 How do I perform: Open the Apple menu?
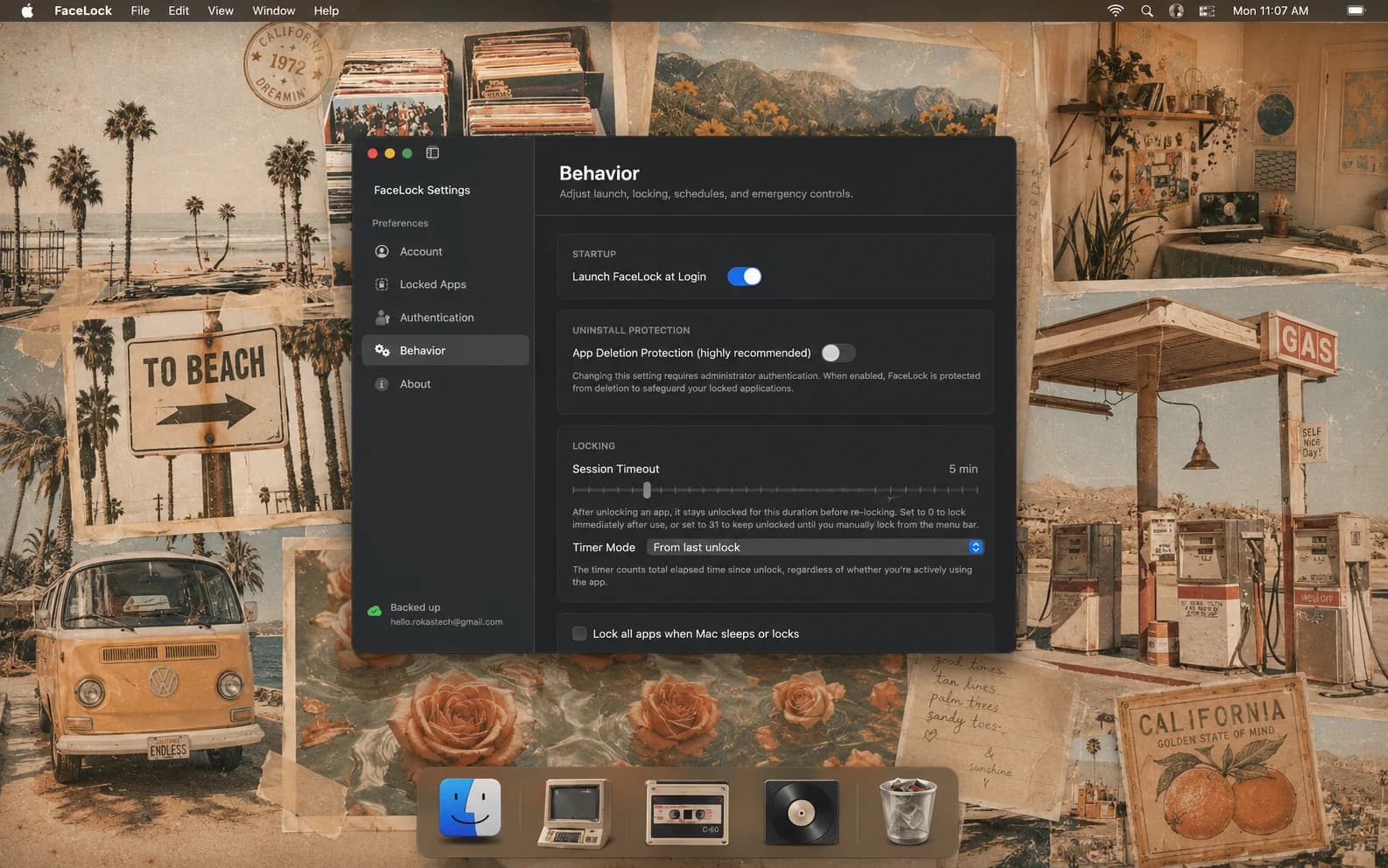(x=27, y=10)
